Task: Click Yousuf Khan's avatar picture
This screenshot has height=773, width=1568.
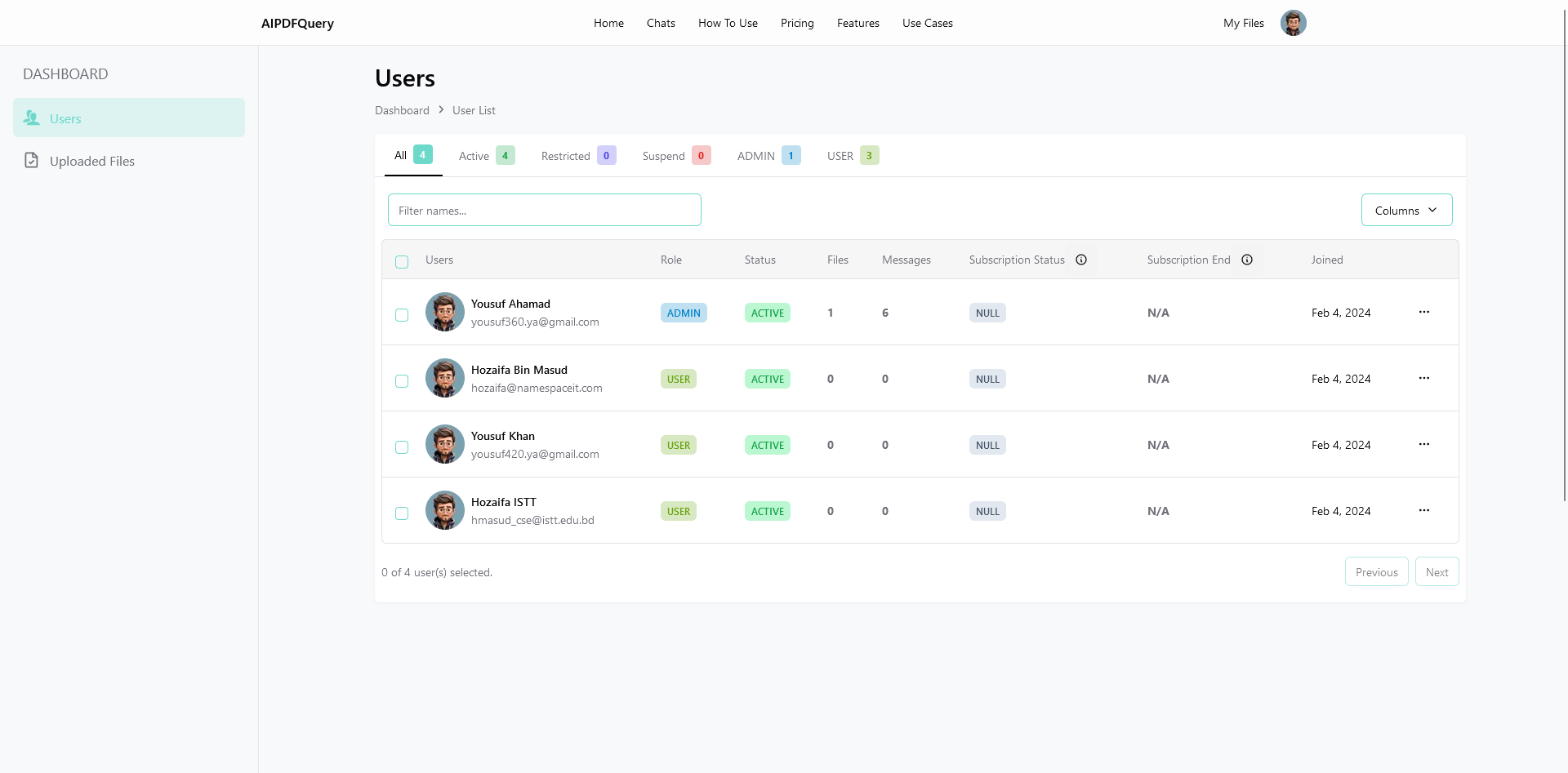Action: coord(445,444)
